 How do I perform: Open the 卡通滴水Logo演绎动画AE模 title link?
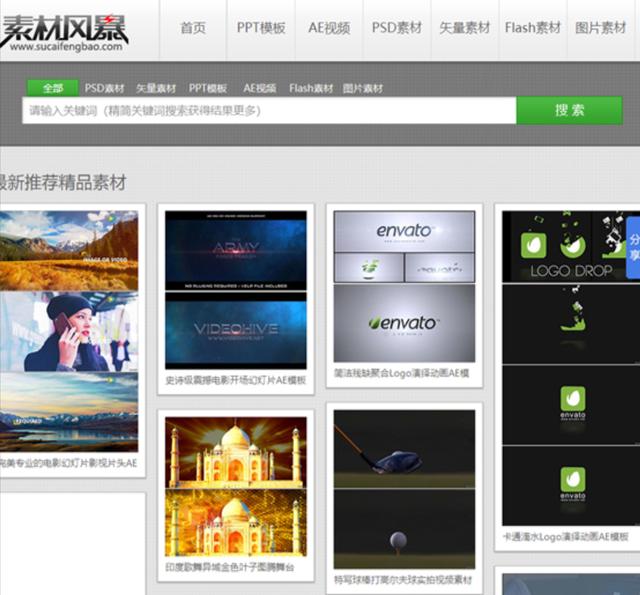(x=565, y=537)
